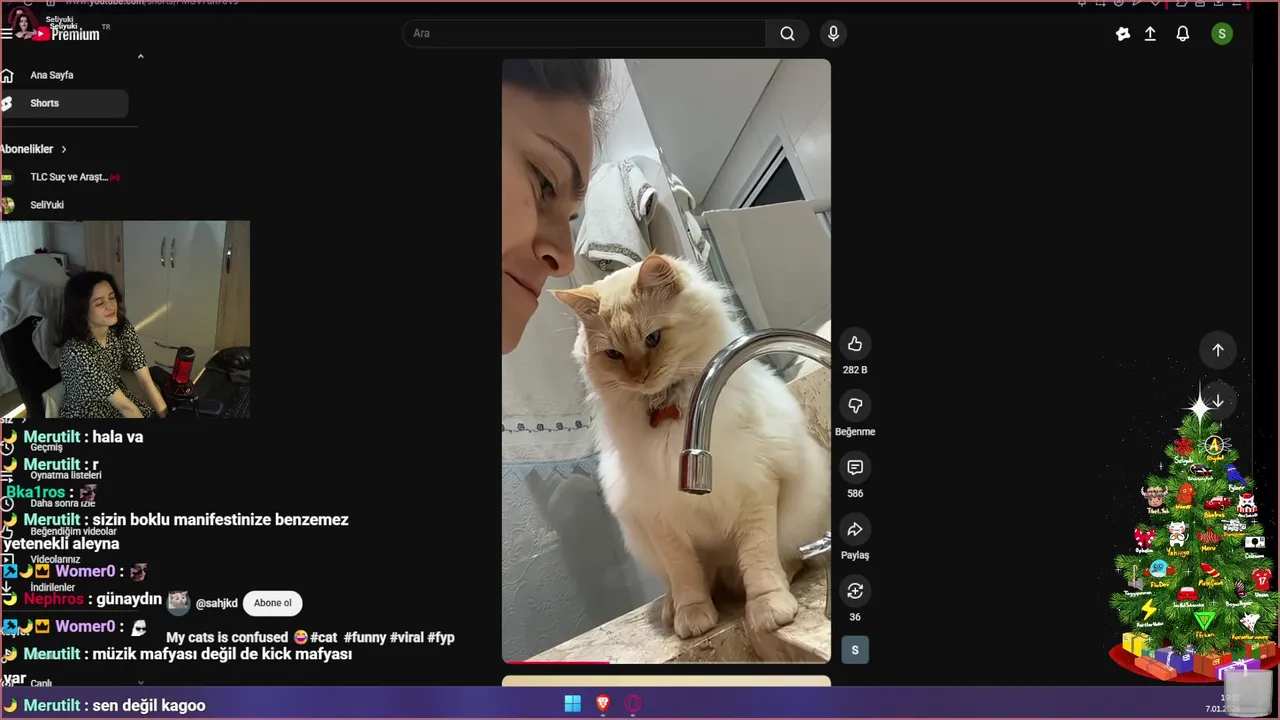Go to previous short with up arrow
1280x720 pixels.
tap(1218, 350)
